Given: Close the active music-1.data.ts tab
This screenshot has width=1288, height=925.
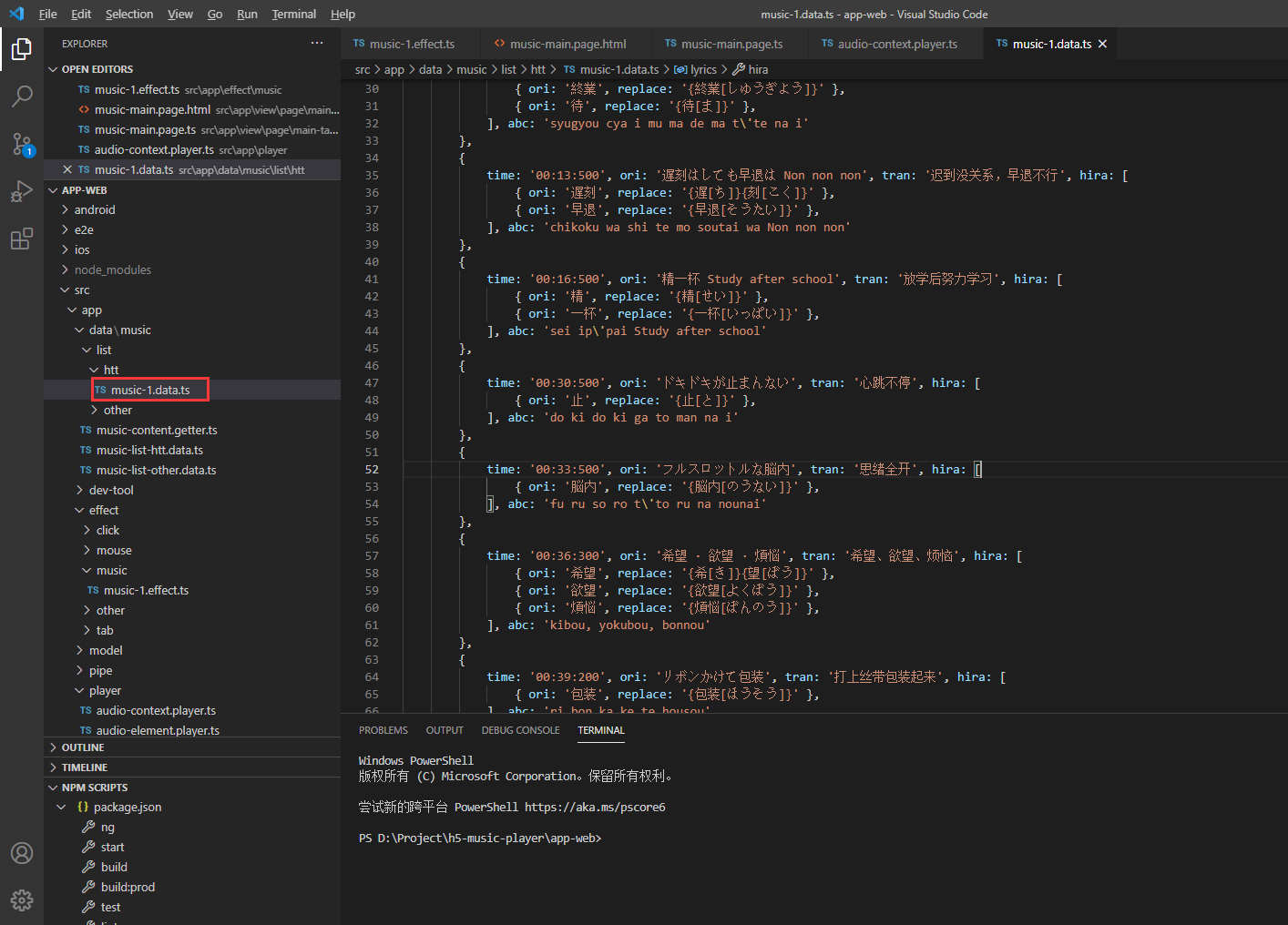Looking at the screenshot, I should [1102, 44].
